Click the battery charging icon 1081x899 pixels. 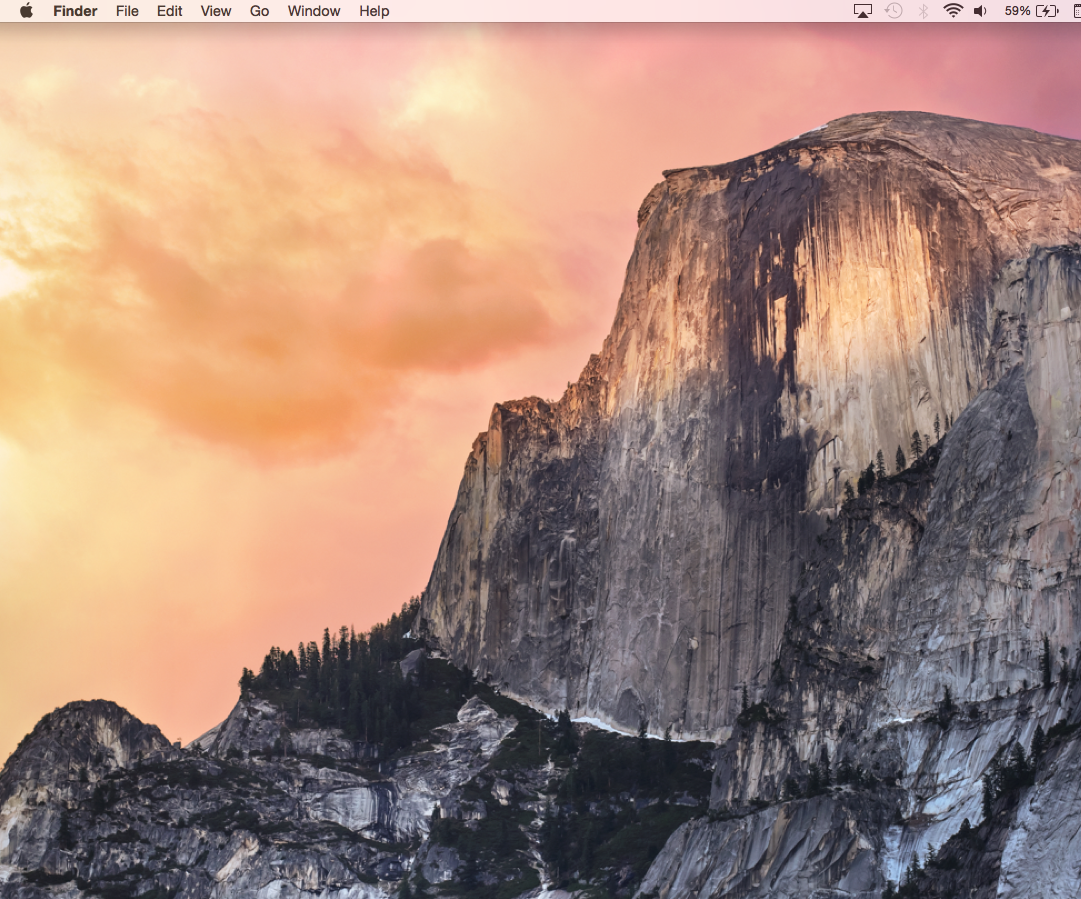[x=1046, y=11]
